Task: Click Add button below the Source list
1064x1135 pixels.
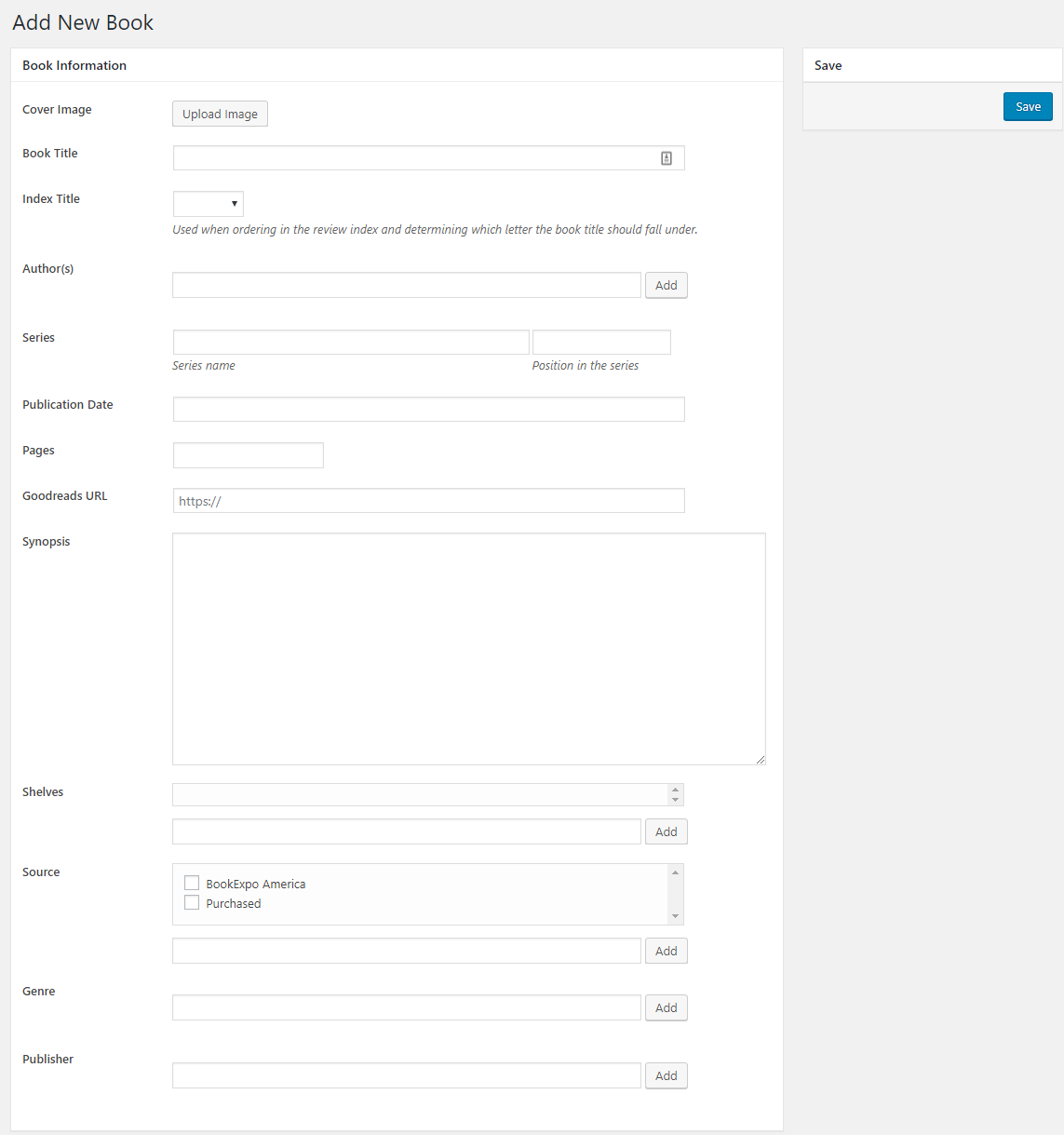Action: (667, 951)
